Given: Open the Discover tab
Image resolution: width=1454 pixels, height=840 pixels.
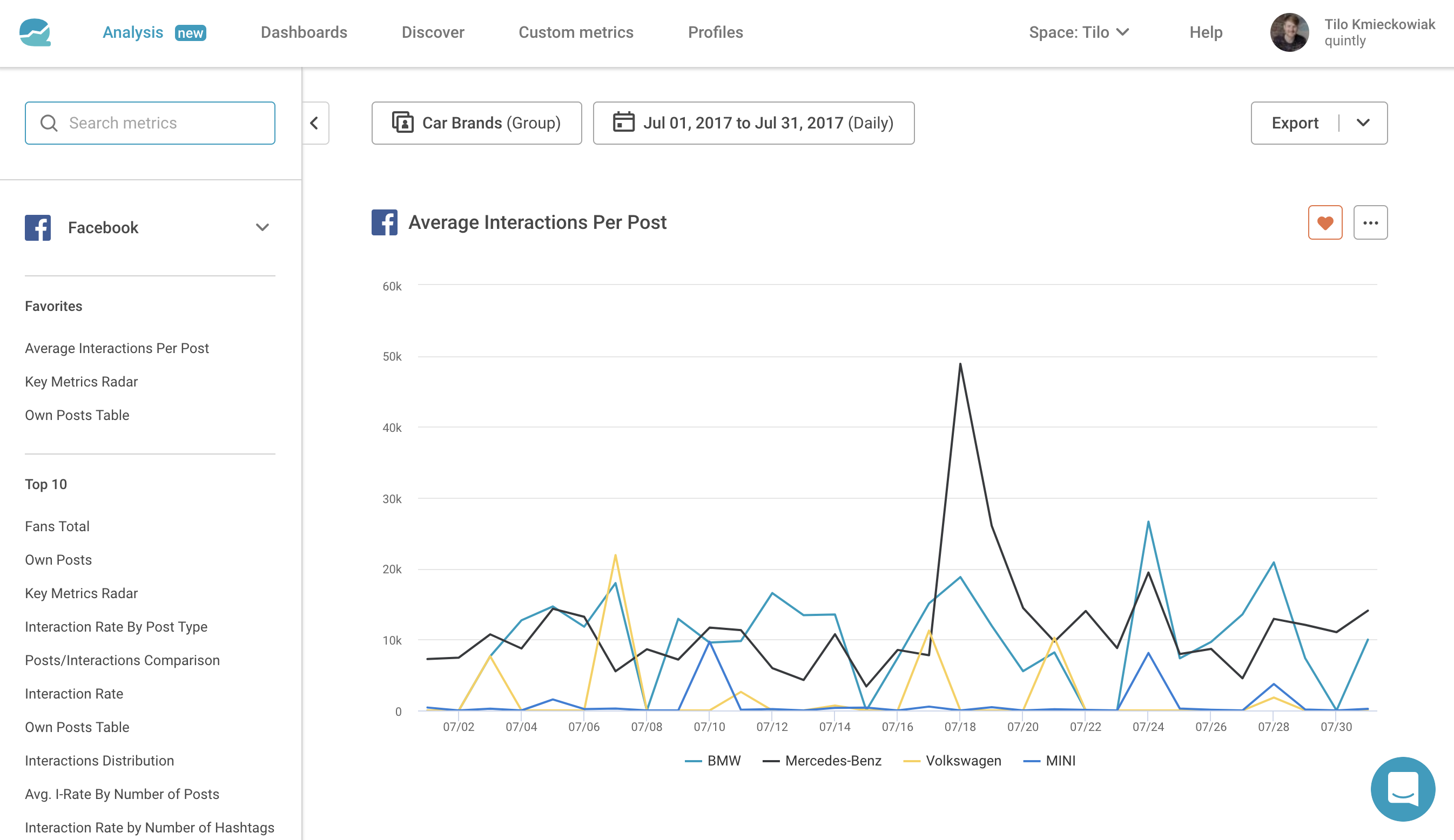Looking at the screenshot, I should point(433,32).
